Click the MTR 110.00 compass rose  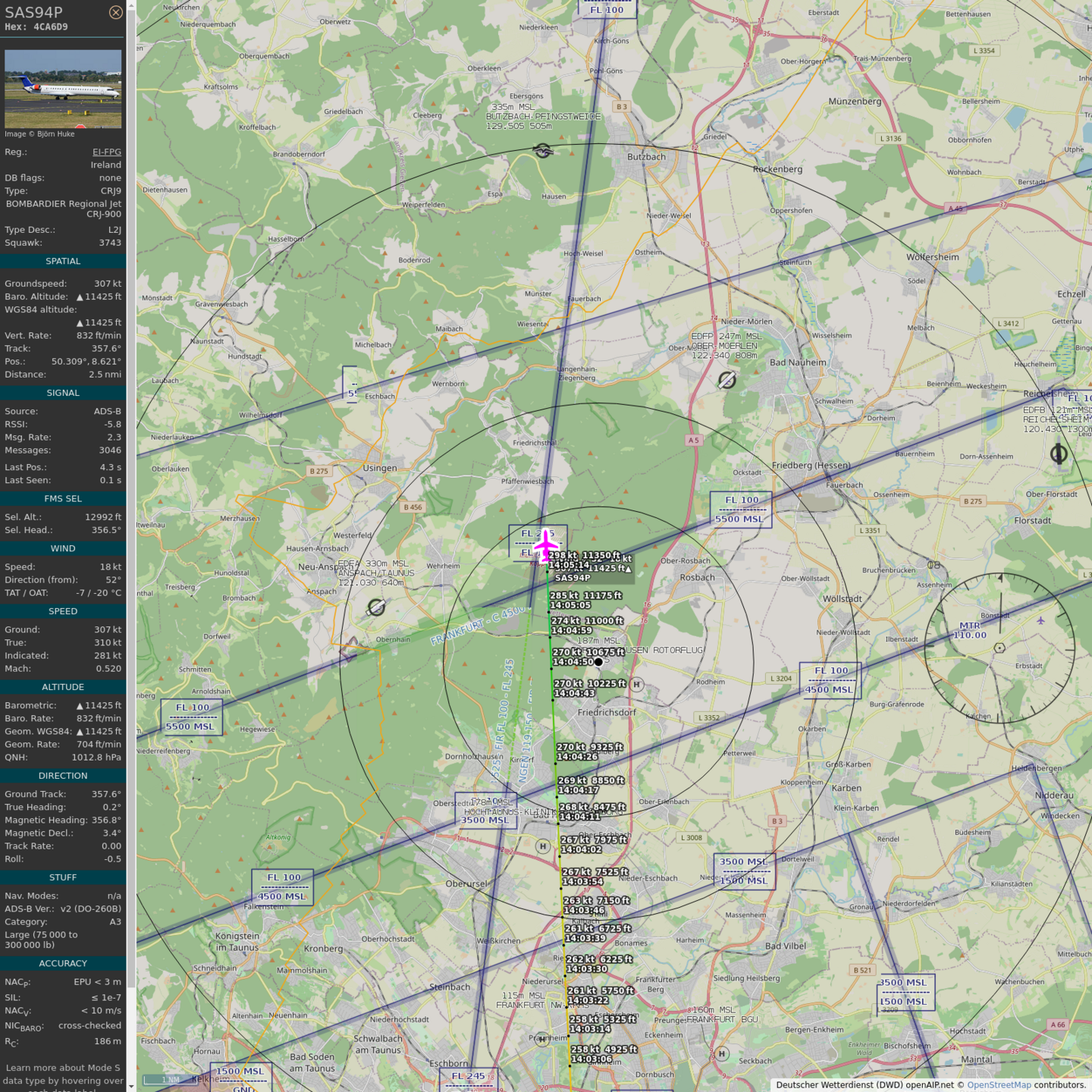click(x=1000, y=648)
